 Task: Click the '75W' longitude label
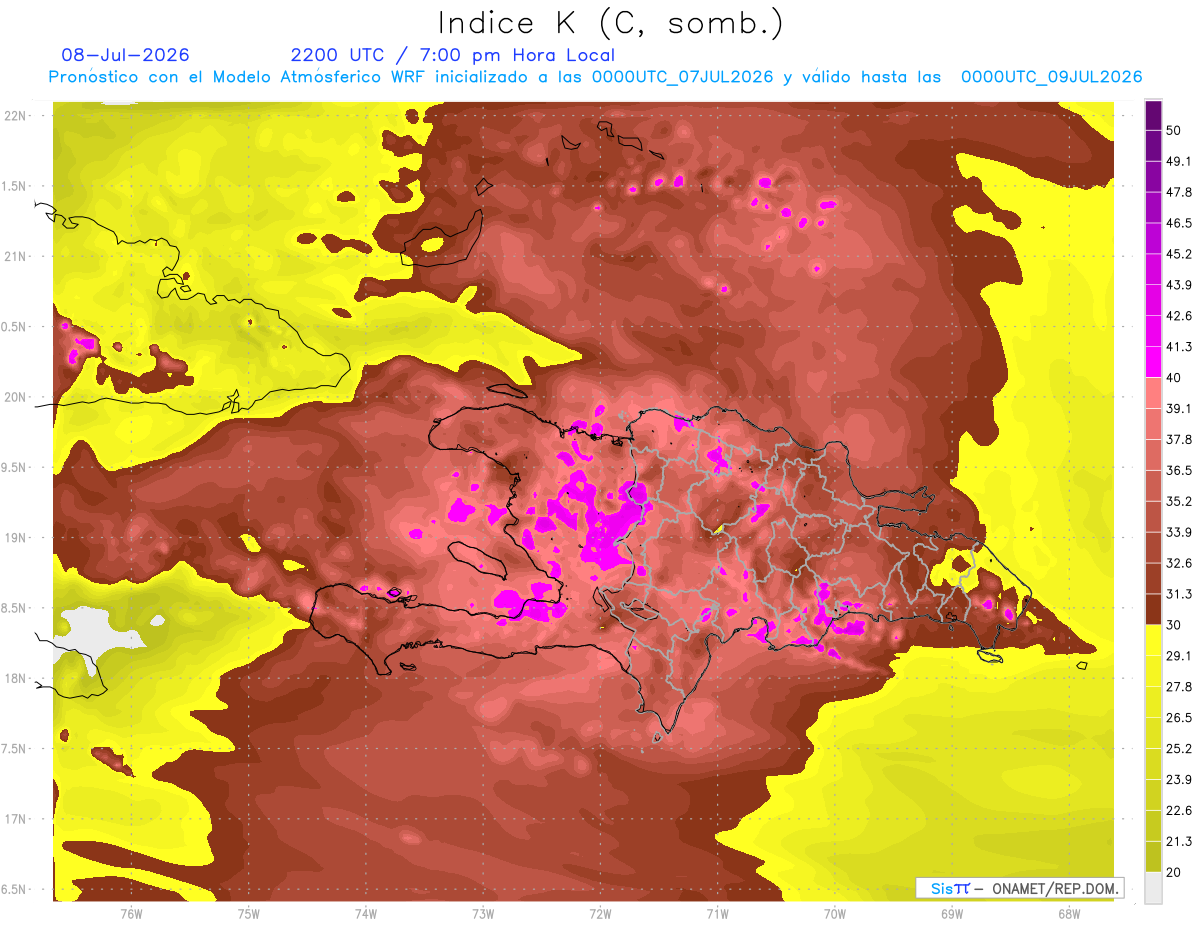coord(248,913)
